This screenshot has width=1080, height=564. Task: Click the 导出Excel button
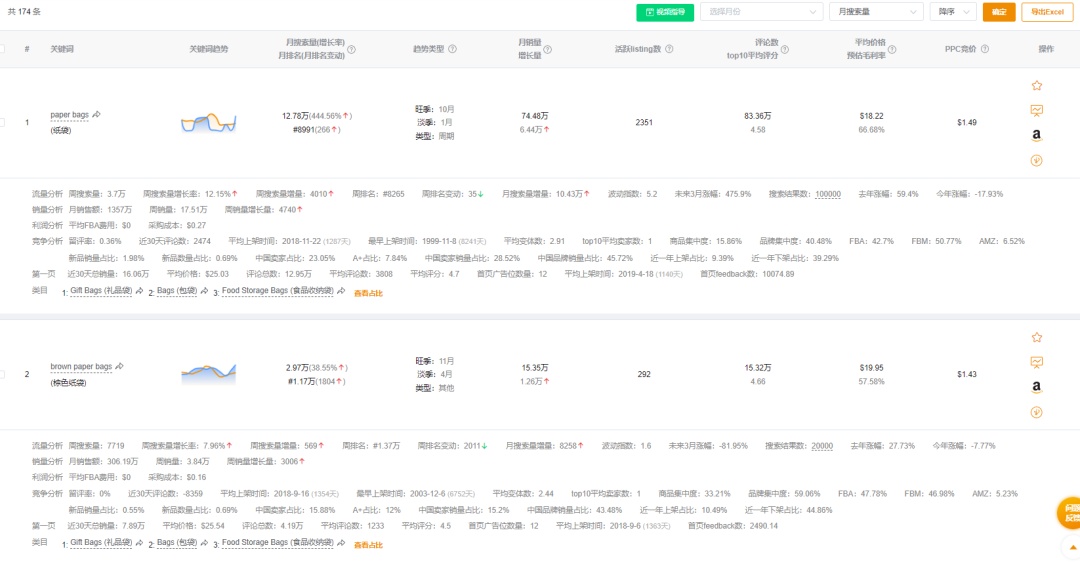coord(1047,12)
